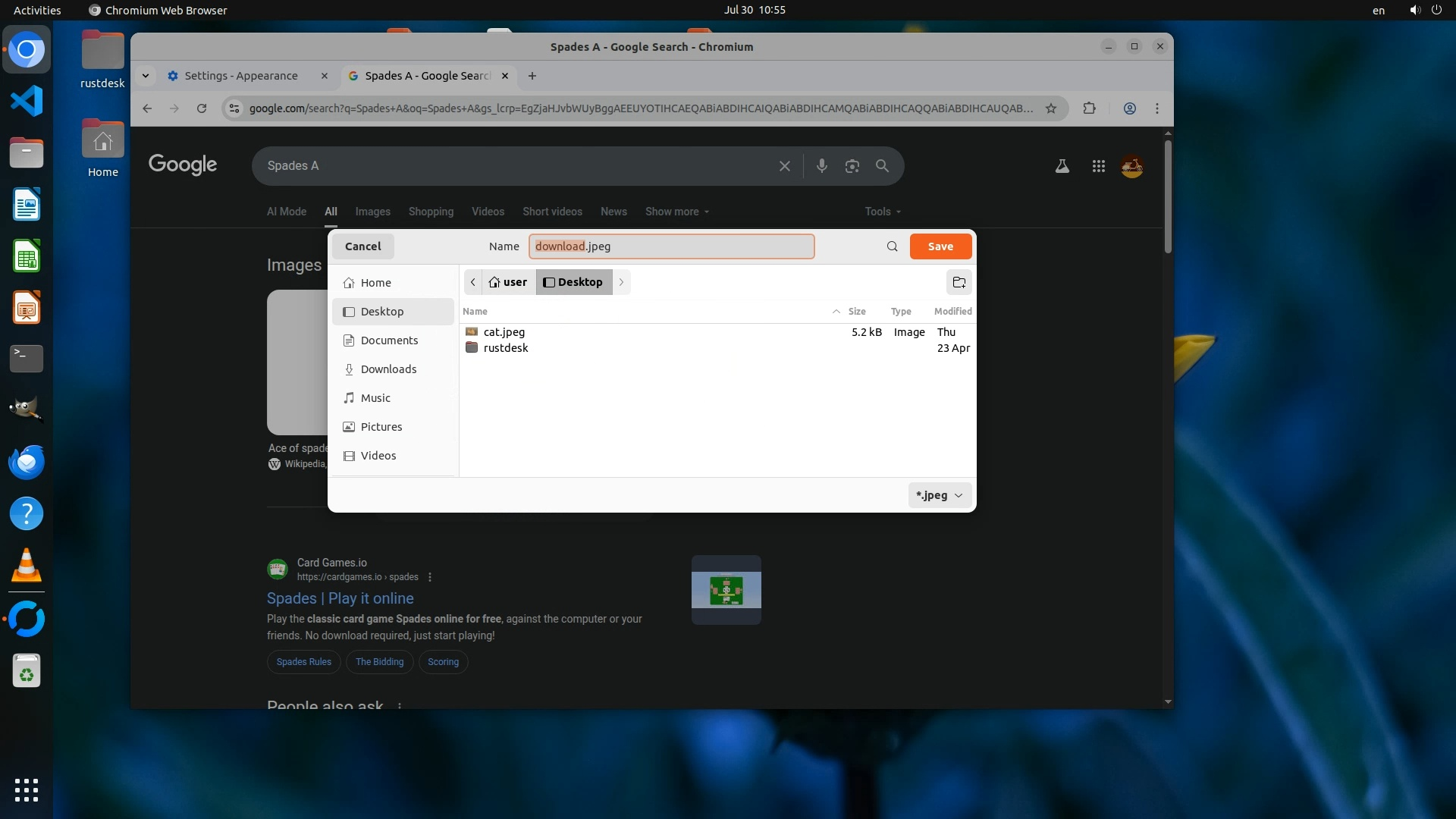Cancel the file save dialog

click(x=362, y=246)
